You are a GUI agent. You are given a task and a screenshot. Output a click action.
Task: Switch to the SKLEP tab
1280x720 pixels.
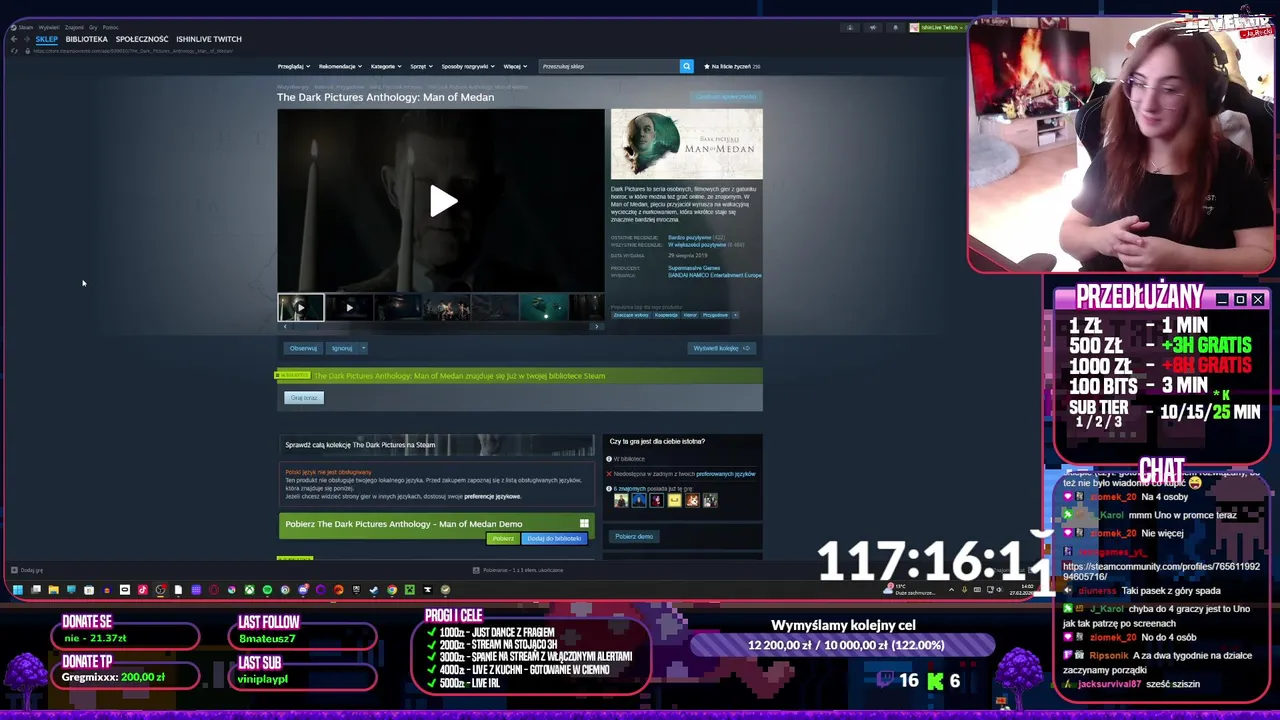click(x=46, y=39)
